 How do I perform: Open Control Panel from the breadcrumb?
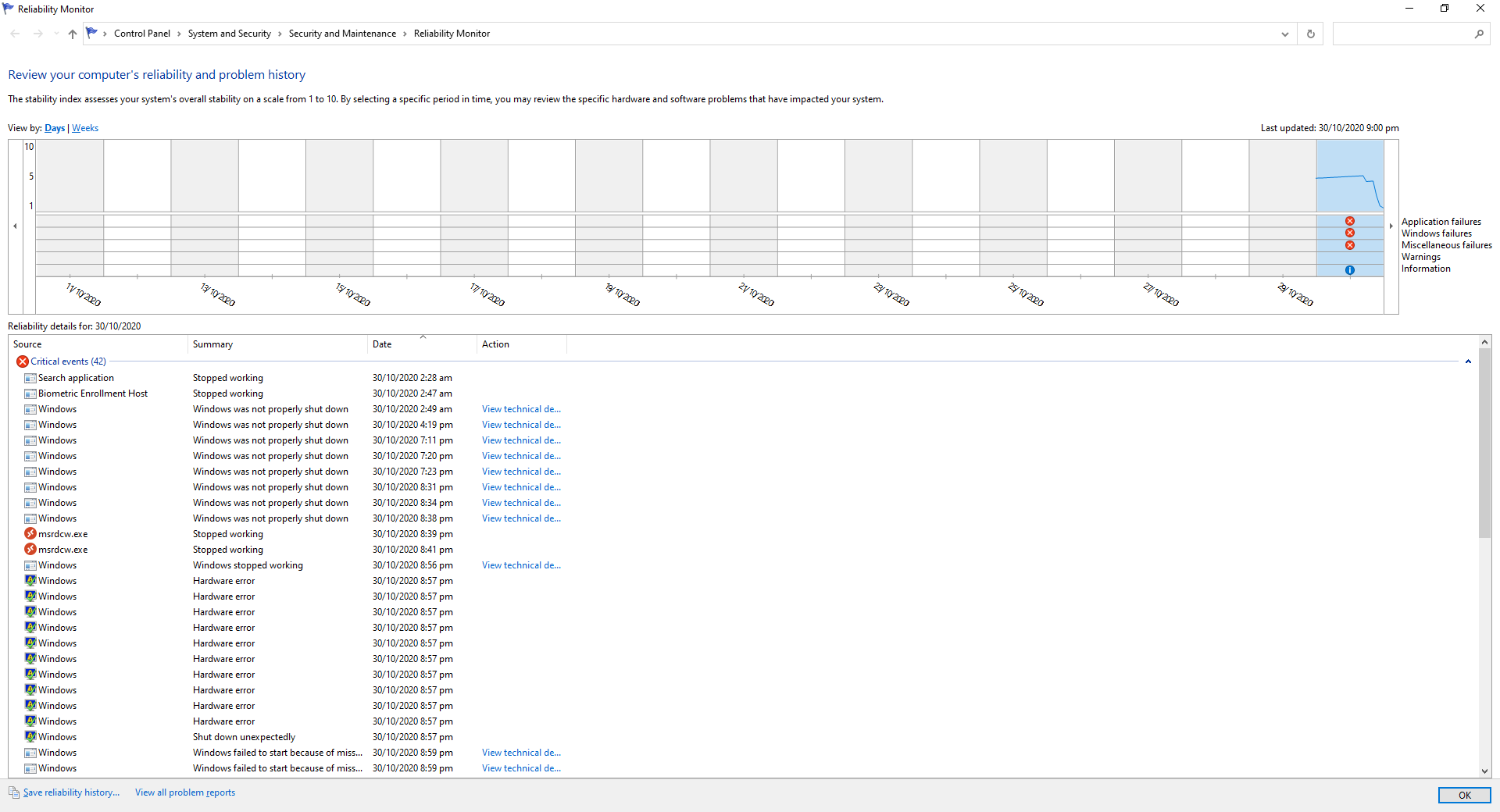point(142,34)
